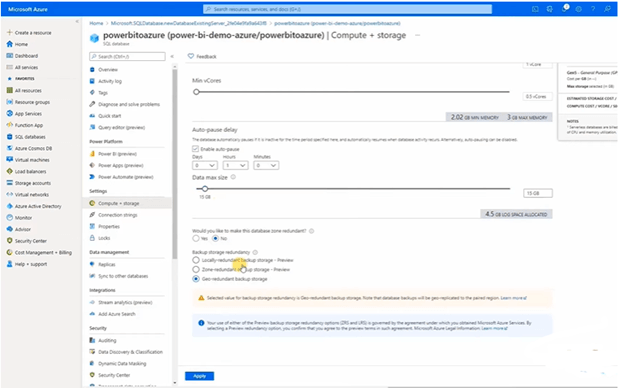Viewport: 624px width, 388px height.
Task: Open All resources grid icon
Action: coord(10,90)
